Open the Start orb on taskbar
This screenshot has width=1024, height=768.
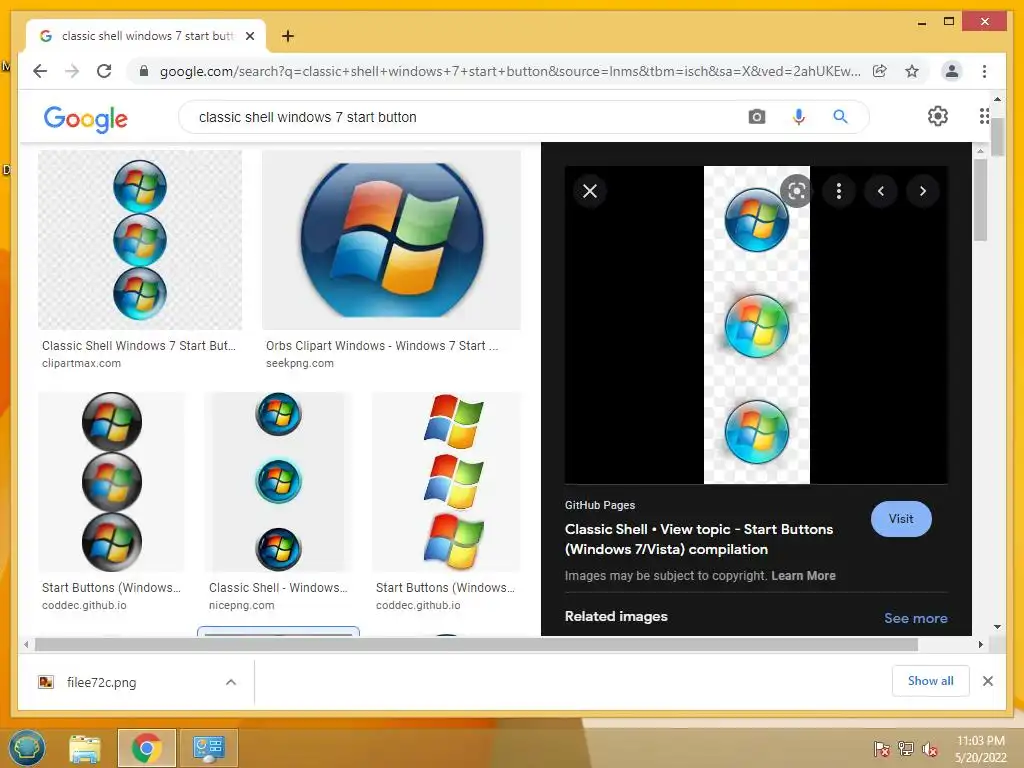(x=27, y=748)
